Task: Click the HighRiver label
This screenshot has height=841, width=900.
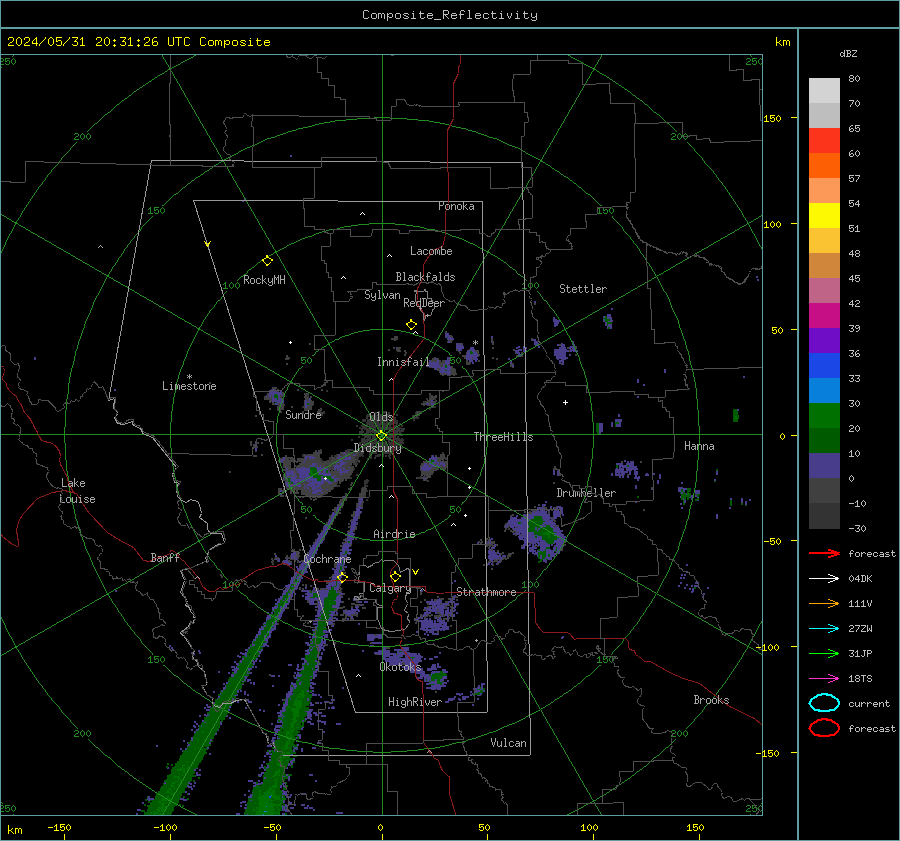Action: click(414, 702)
